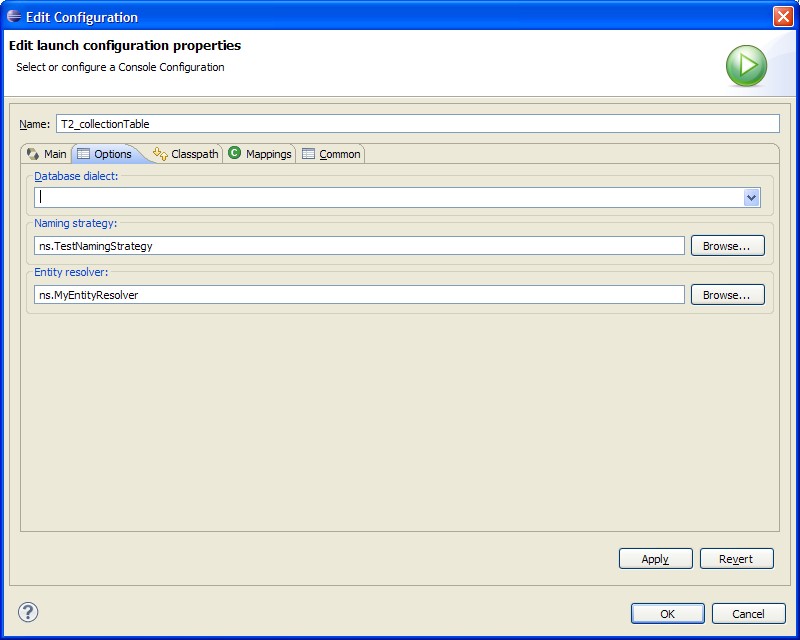Open the Mappings tab
This screenshot has width=800, height=640.
click(260, 154)
